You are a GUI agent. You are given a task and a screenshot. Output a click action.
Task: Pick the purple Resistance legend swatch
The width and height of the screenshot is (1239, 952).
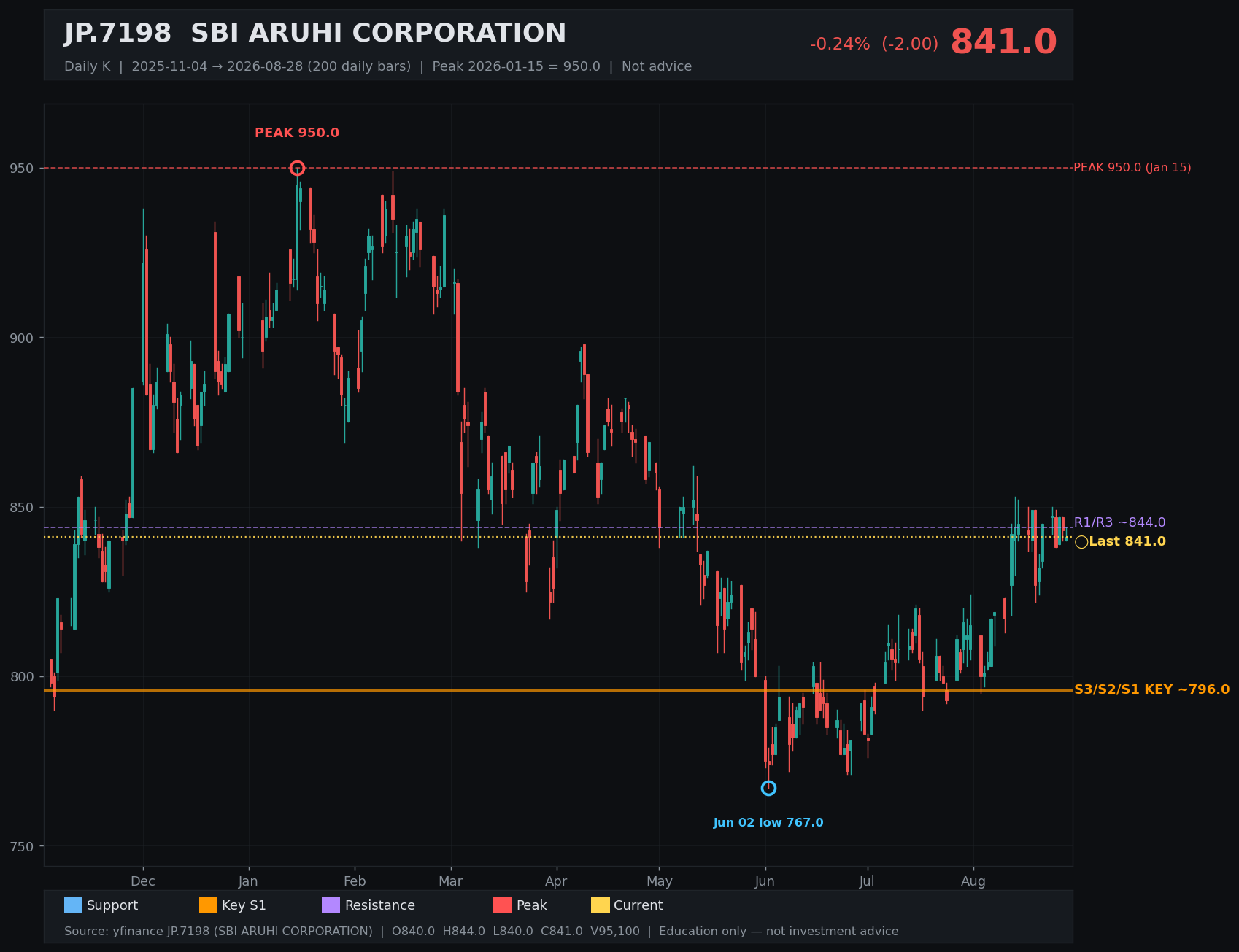pyautogui.click(x=331, y=905)
